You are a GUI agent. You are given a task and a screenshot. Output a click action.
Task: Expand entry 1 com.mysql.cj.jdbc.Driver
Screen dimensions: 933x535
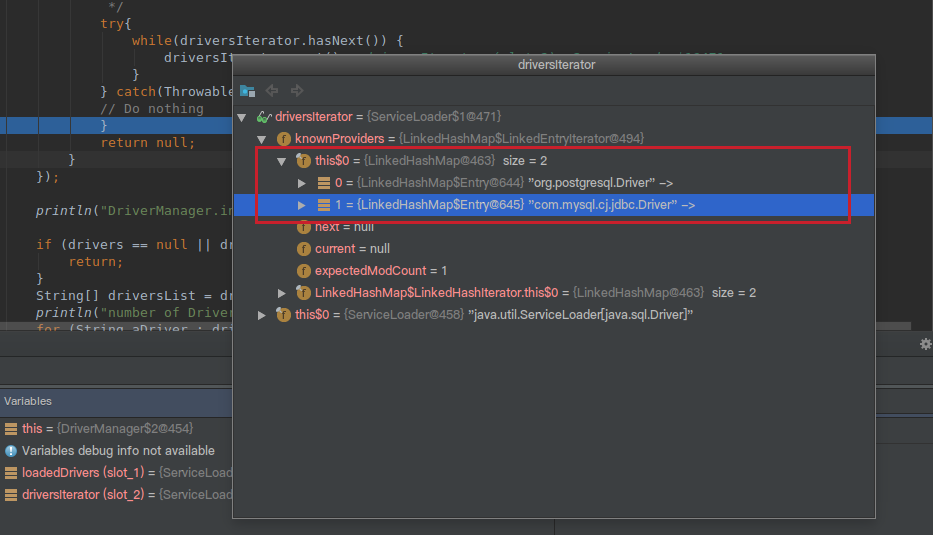(302, 205)
